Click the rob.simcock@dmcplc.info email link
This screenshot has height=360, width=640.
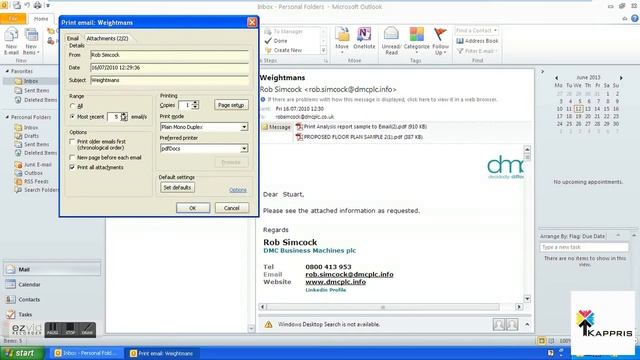(349, 274)
